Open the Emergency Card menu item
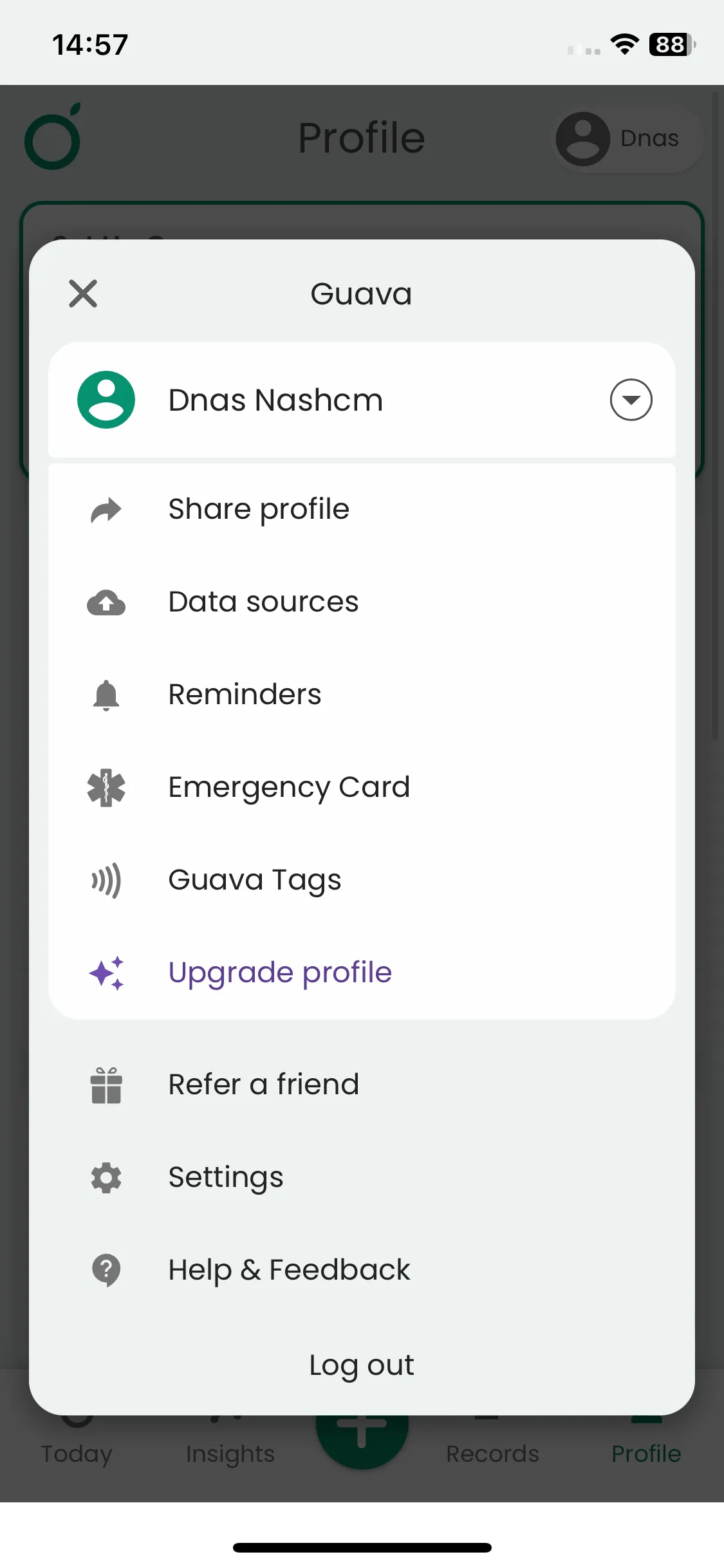 point(289,788)
